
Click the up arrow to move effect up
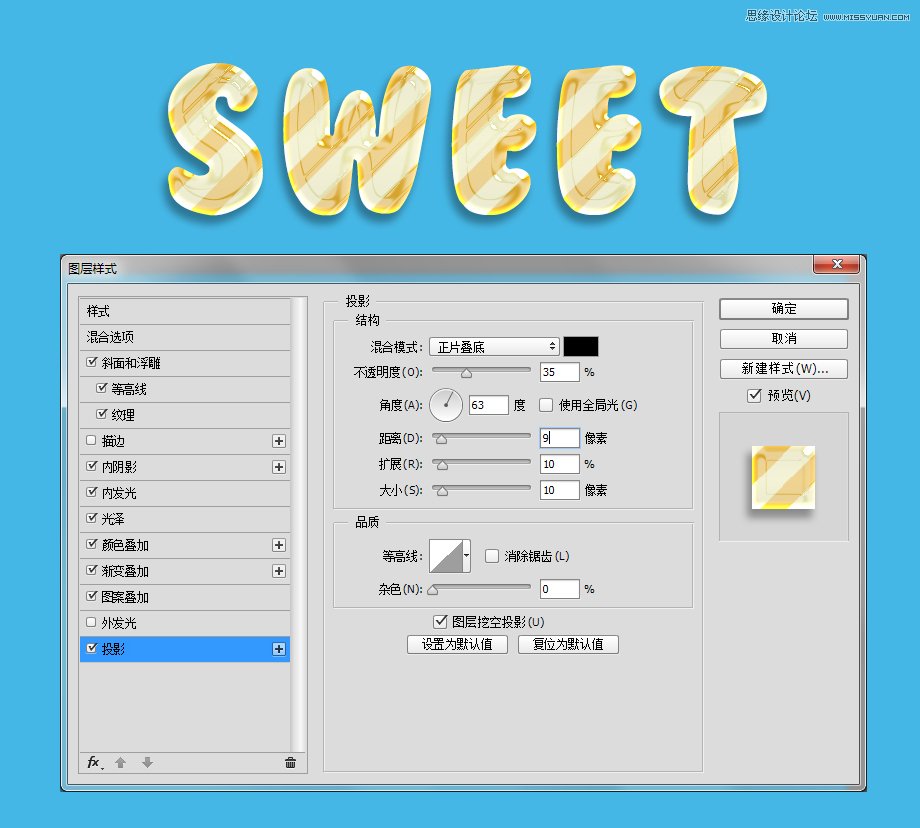tap(120, 763)
